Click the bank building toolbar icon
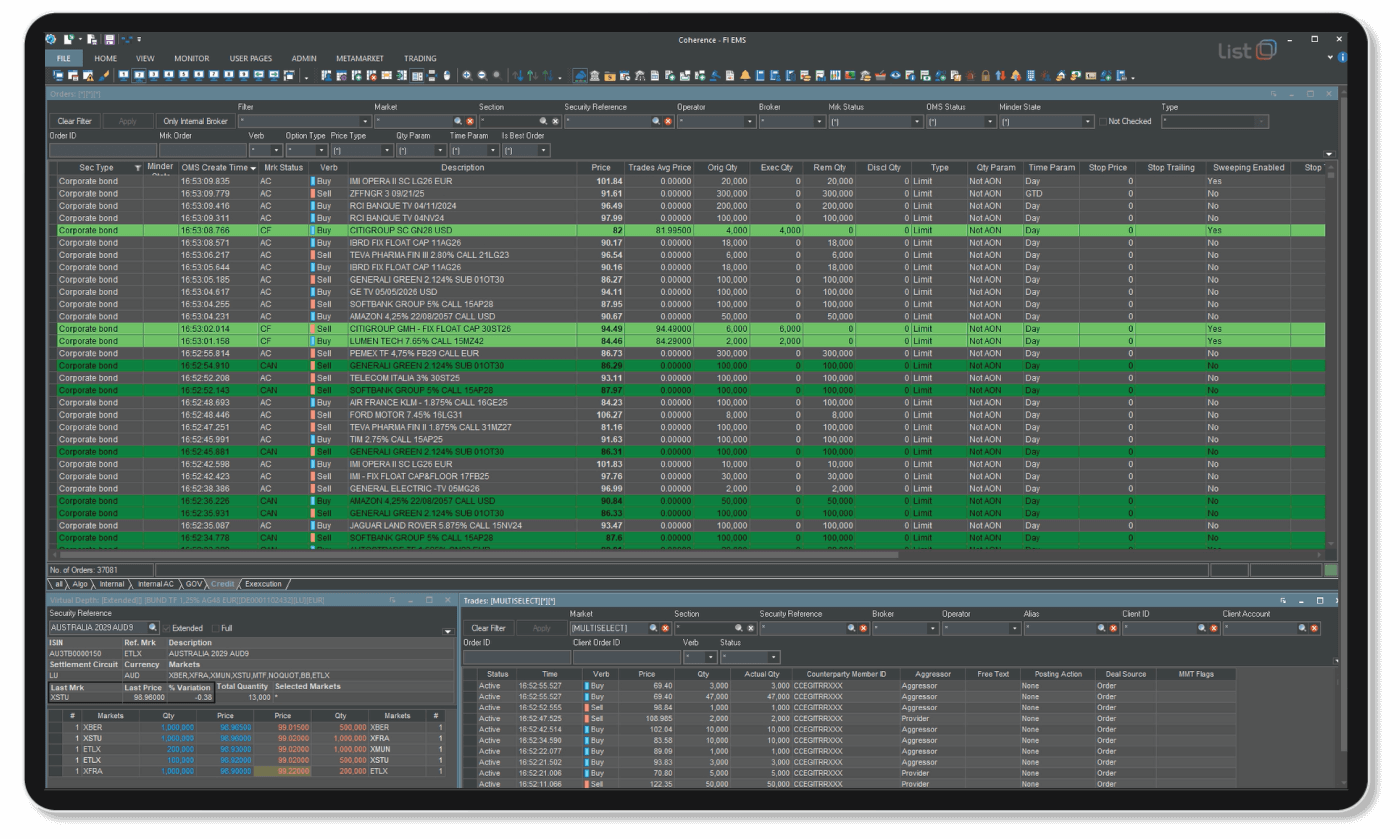Viewport: 1400px width, 839px height. point(595,76)
